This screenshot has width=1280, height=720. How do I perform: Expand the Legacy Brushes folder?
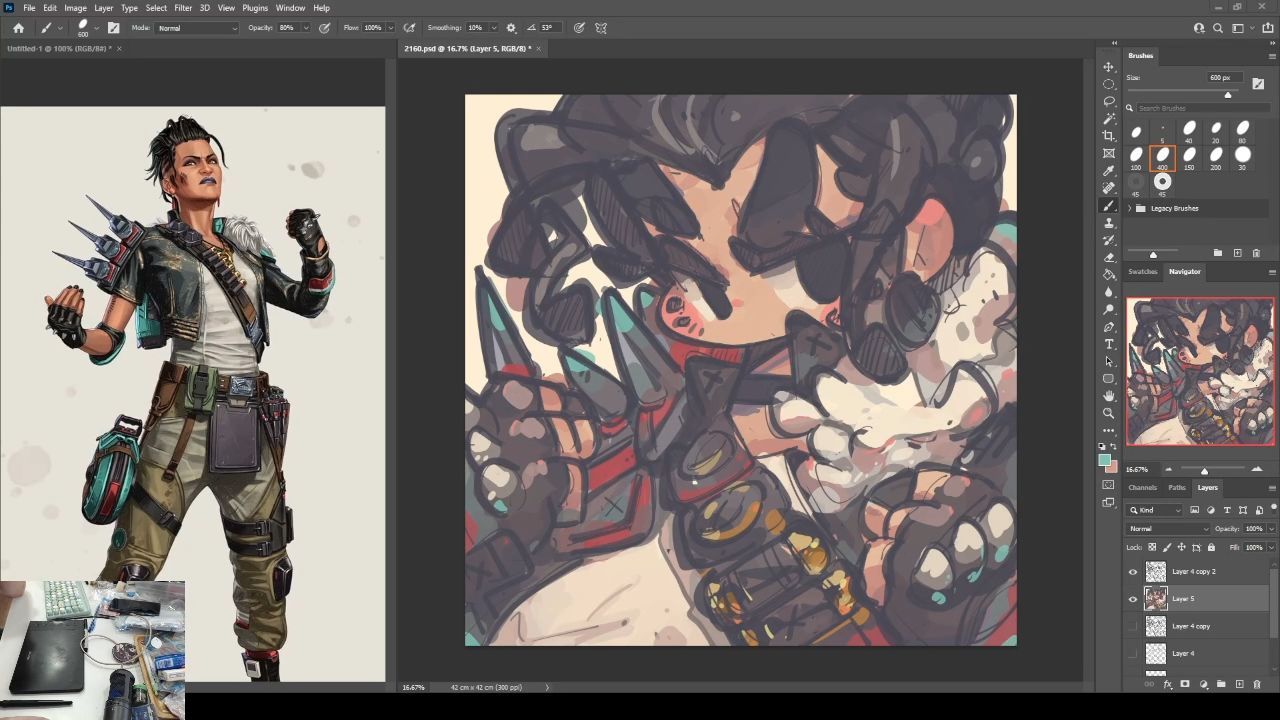1130,208
